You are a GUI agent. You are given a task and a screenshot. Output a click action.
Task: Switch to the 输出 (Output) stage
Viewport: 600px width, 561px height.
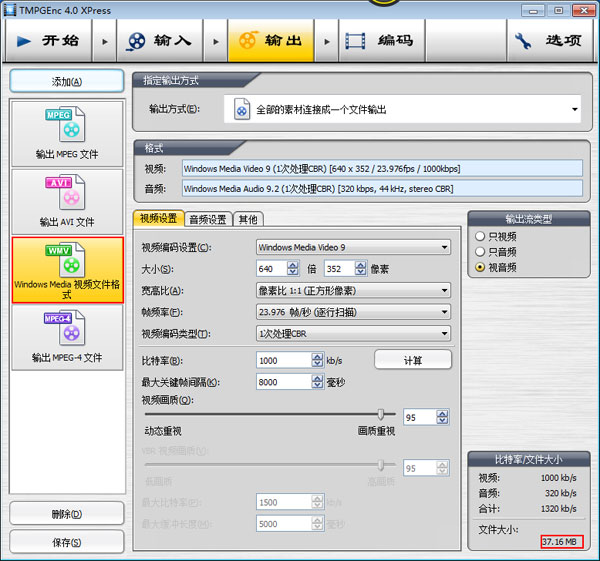coord(271,41)
